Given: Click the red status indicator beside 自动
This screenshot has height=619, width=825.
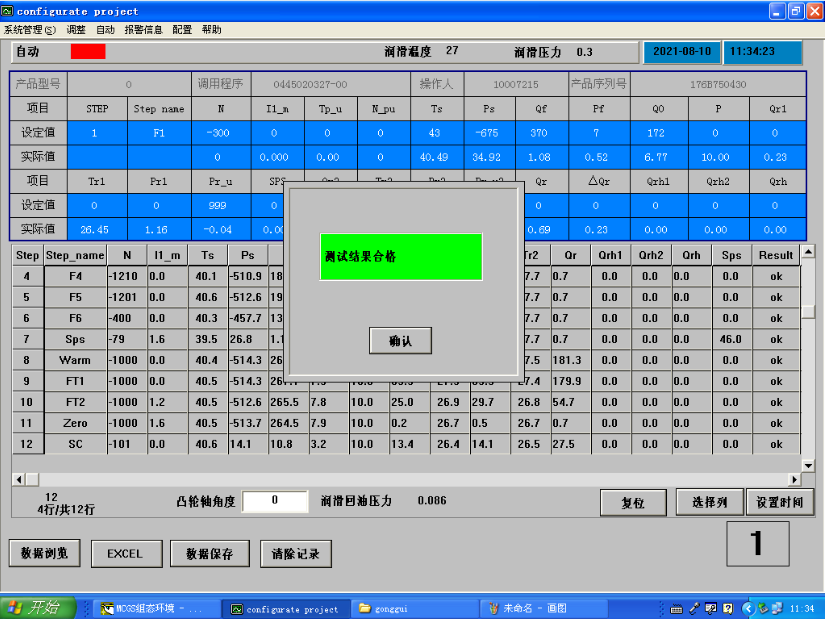Looking at the screenshot, I should [87, 51].
